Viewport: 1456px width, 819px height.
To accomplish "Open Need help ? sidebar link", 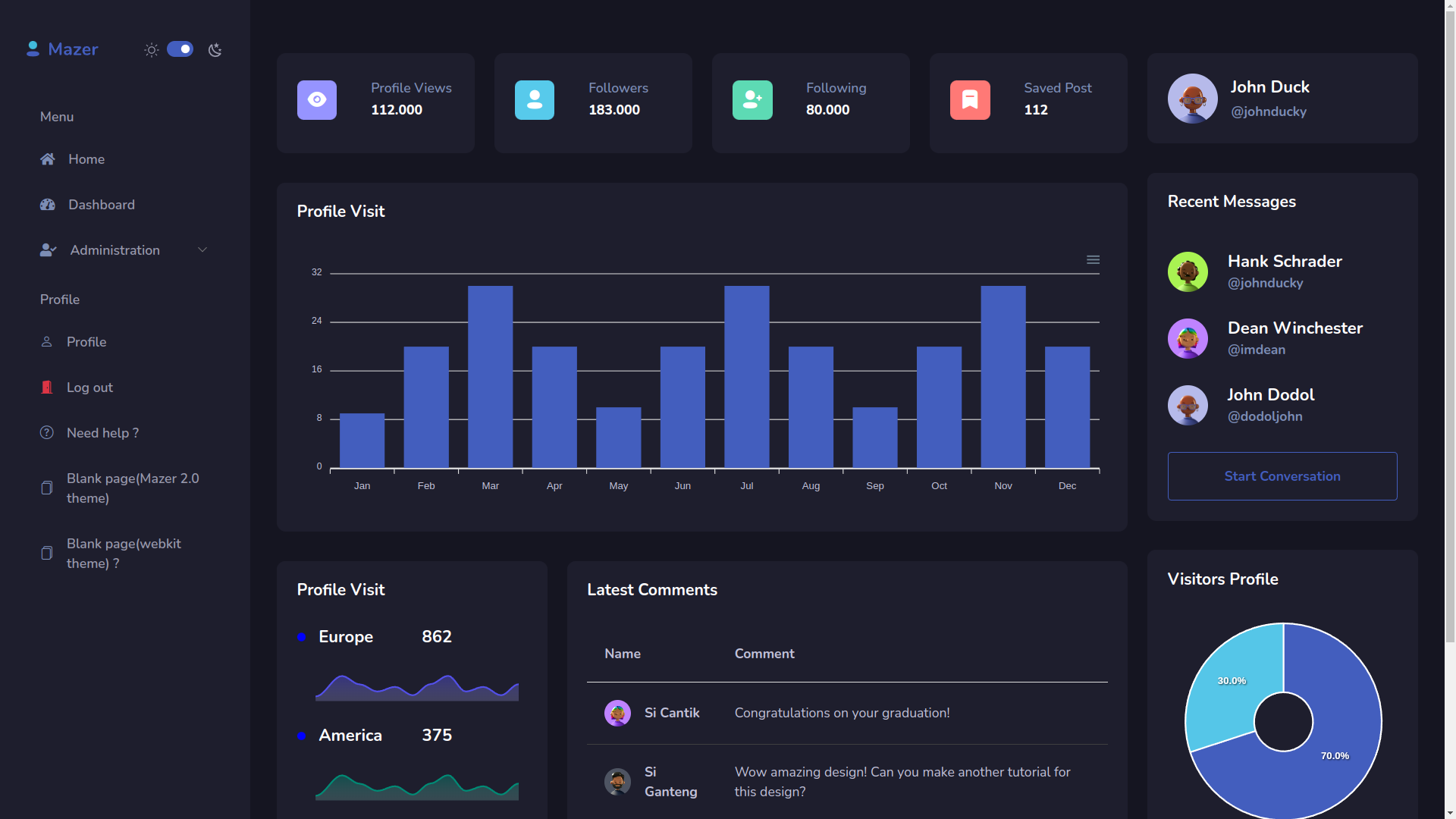I will pyautogui.click(x=102, y=433).
